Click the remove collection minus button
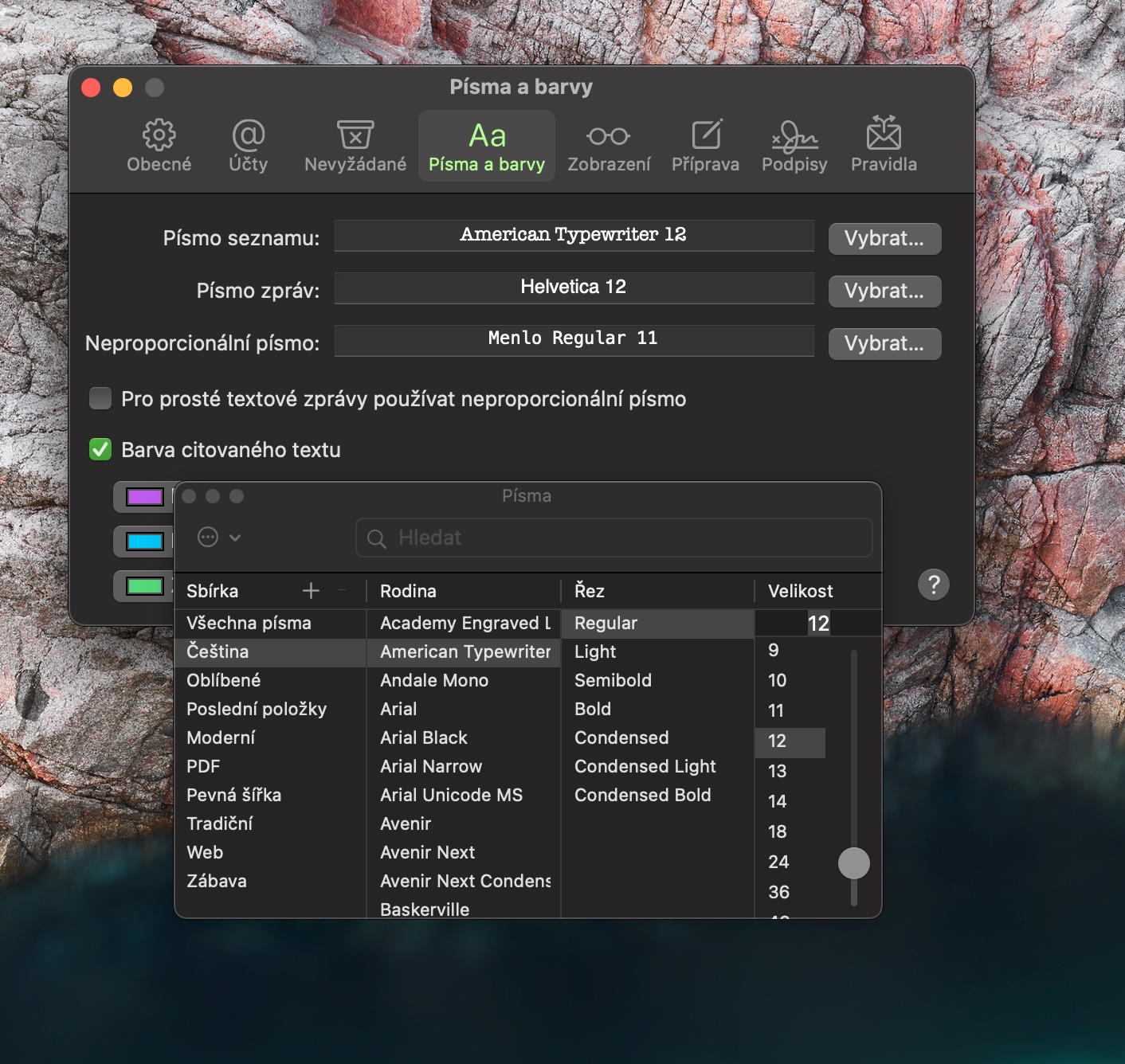Image resolution: width=1125 pixels, height=1064 pixels. (343, 590)
